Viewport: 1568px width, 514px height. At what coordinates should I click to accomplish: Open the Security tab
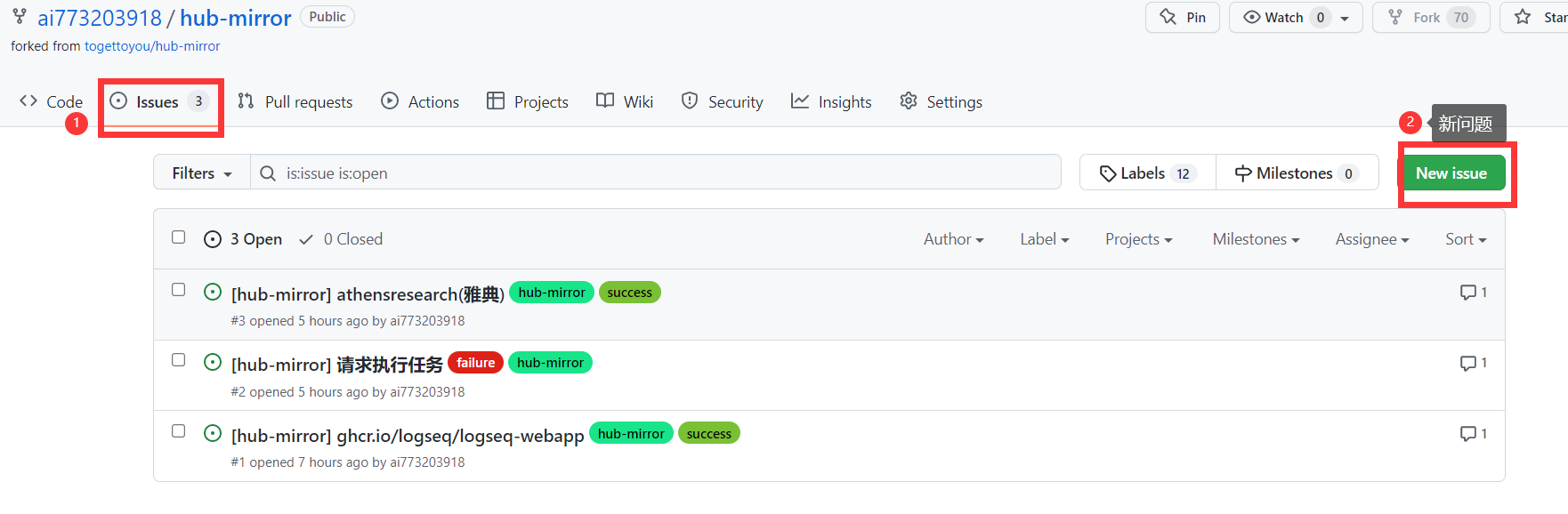[722, 101]
